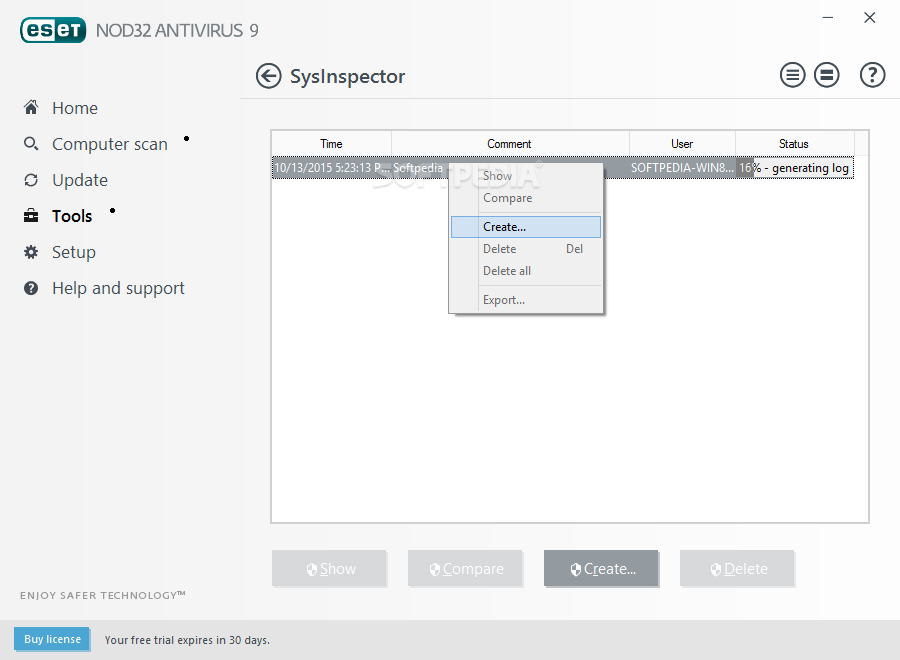
Task: Open help via the question mark icon
Action: (872, 75)
